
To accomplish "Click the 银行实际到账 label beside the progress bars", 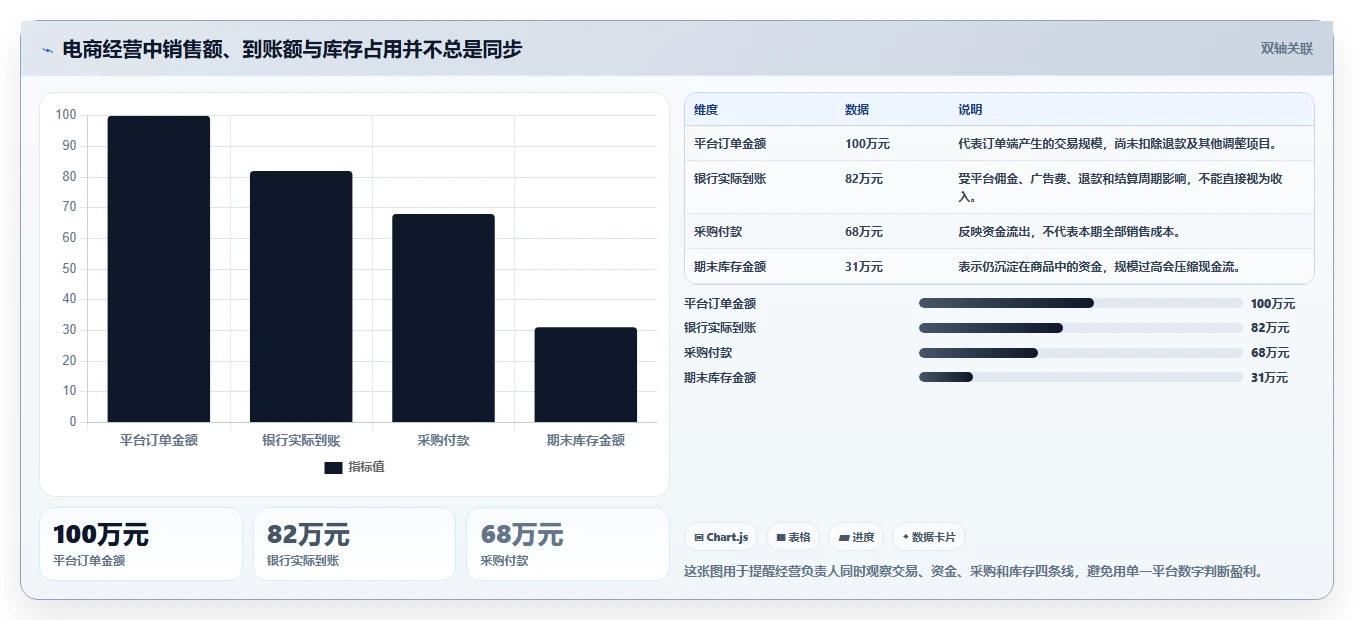I will (720, 328).
